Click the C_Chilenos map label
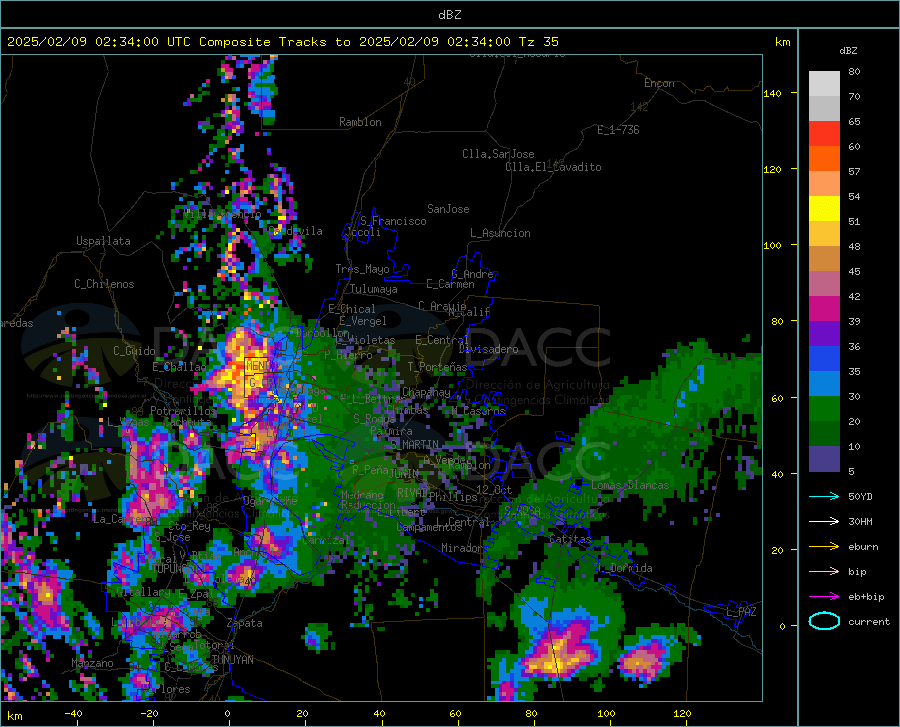900x727 pixels. (104, 284)
